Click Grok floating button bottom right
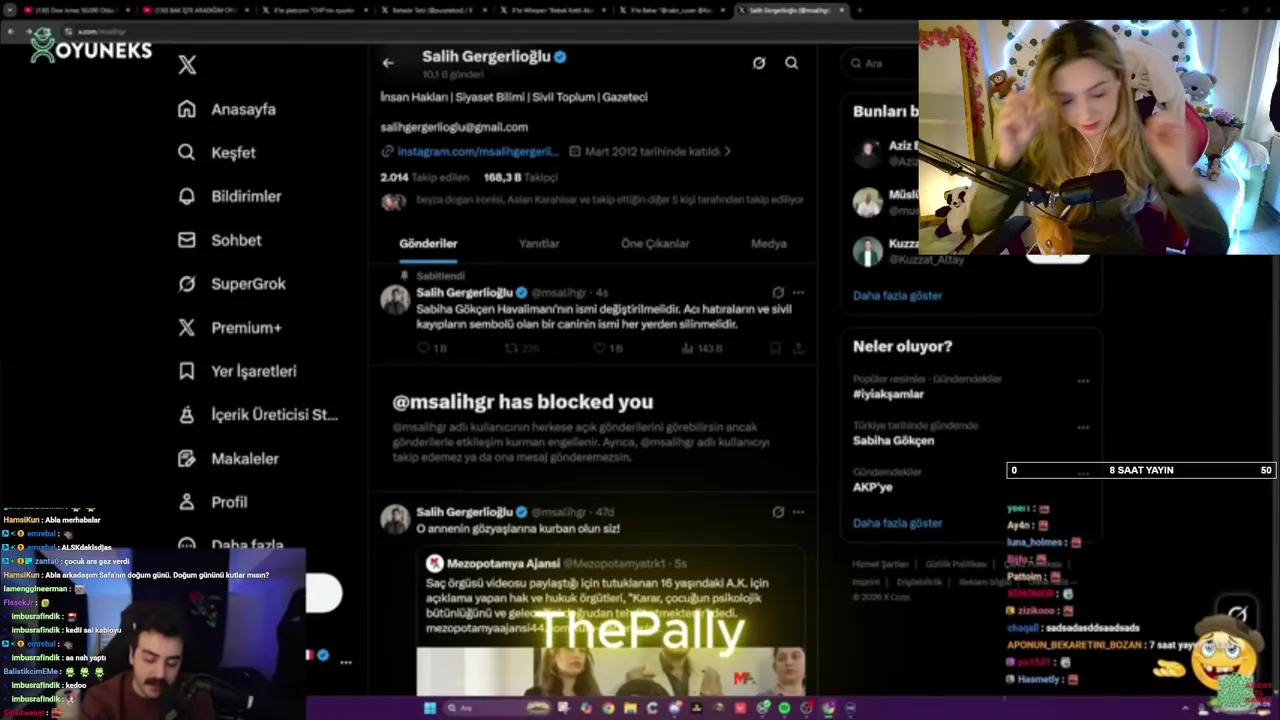 1238,614
